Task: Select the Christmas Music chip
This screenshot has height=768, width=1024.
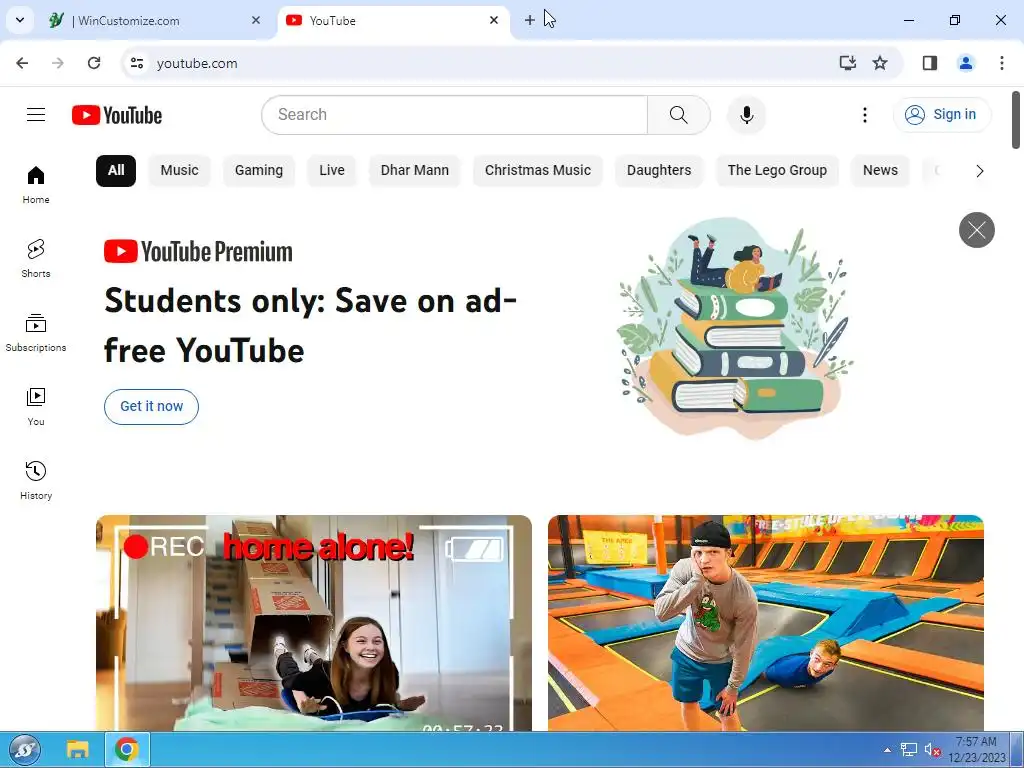Action: point(537,170)
